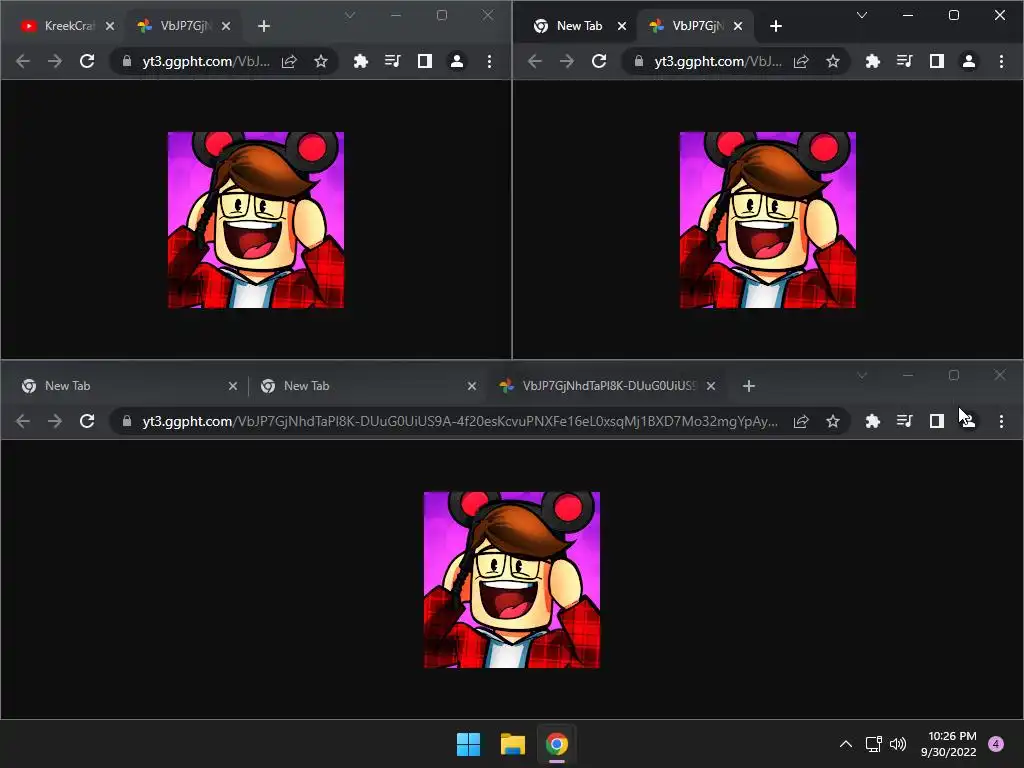1024x768 pixels.
Task: Click back arrow in bottom Chrome window
Action: click(x=23, y=421)
